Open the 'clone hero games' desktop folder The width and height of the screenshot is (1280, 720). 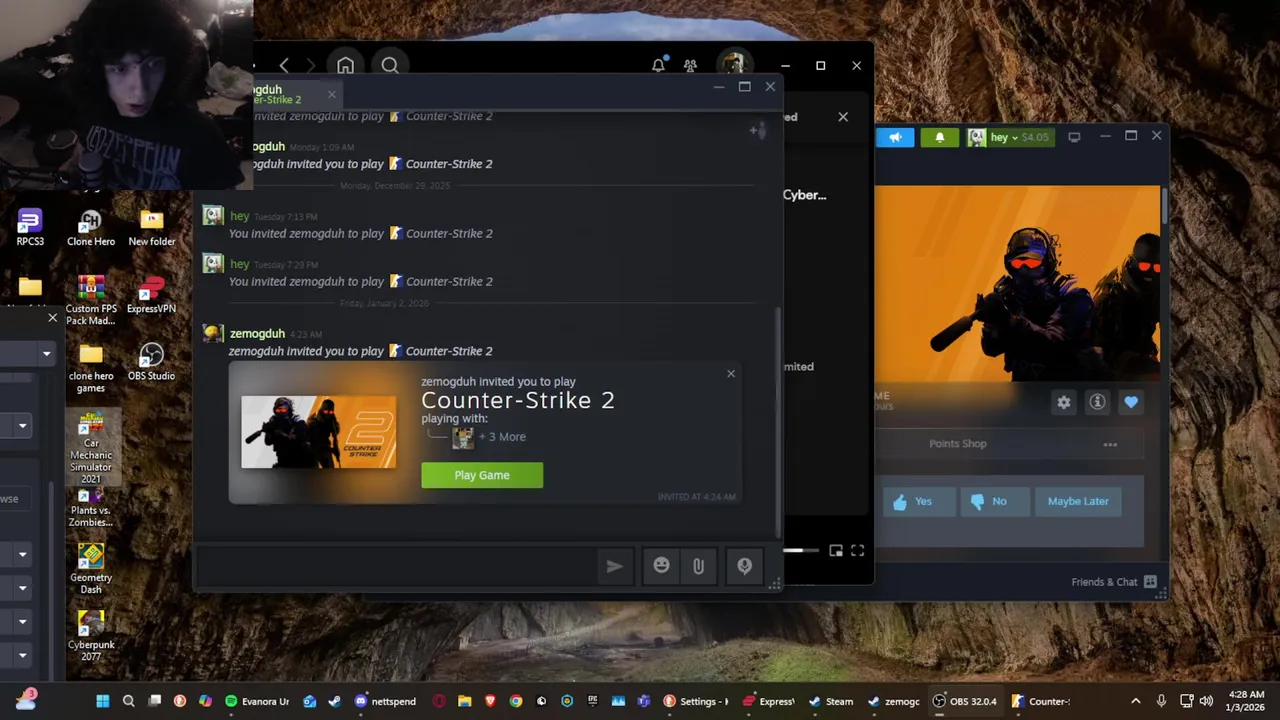[91, 369]
